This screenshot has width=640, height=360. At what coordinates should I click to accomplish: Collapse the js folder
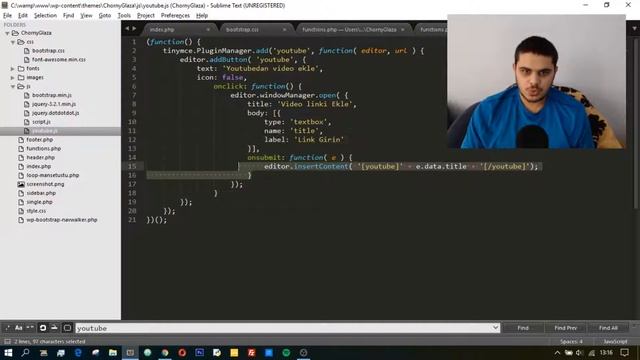click(x=13, y=87)
